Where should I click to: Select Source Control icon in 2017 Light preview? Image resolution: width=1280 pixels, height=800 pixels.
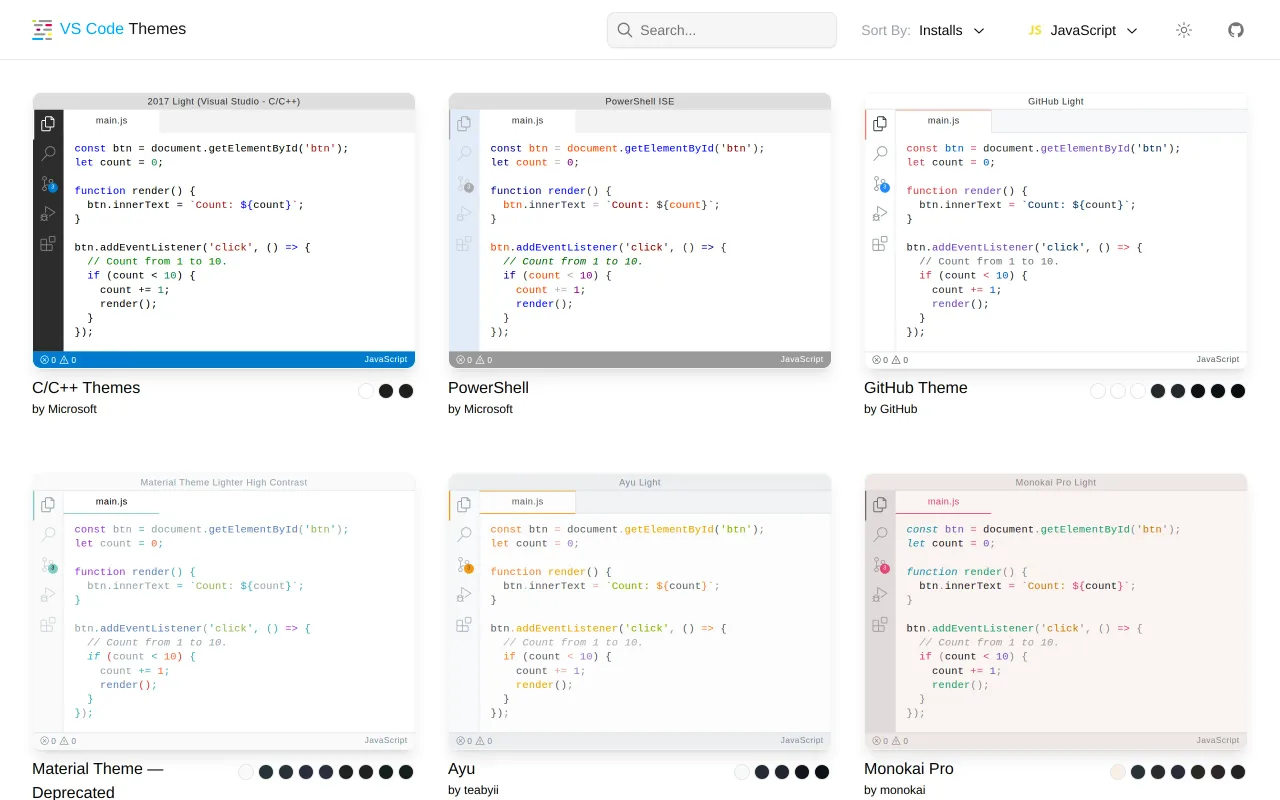pyautogui.click(x=48, y=184)
